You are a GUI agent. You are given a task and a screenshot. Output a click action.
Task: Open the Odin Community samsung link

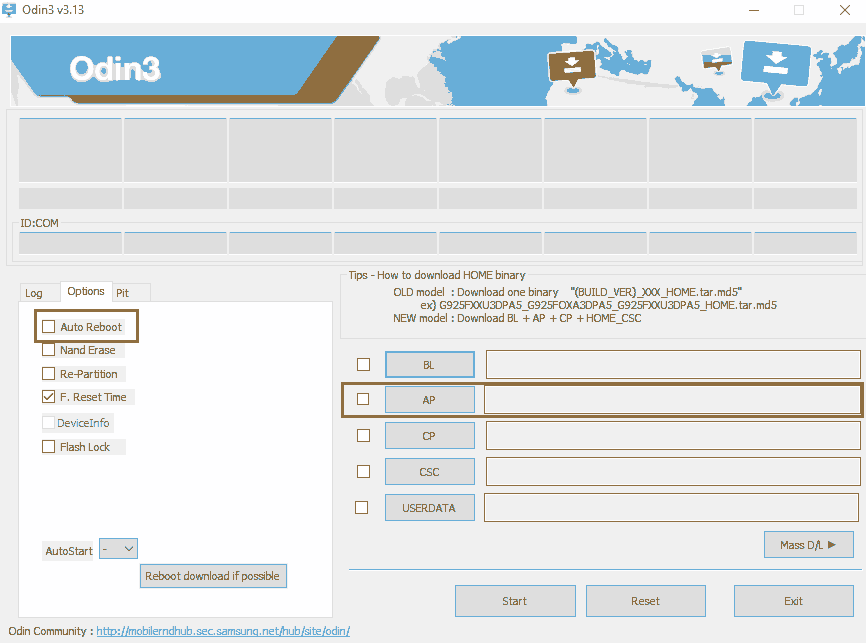223,631
